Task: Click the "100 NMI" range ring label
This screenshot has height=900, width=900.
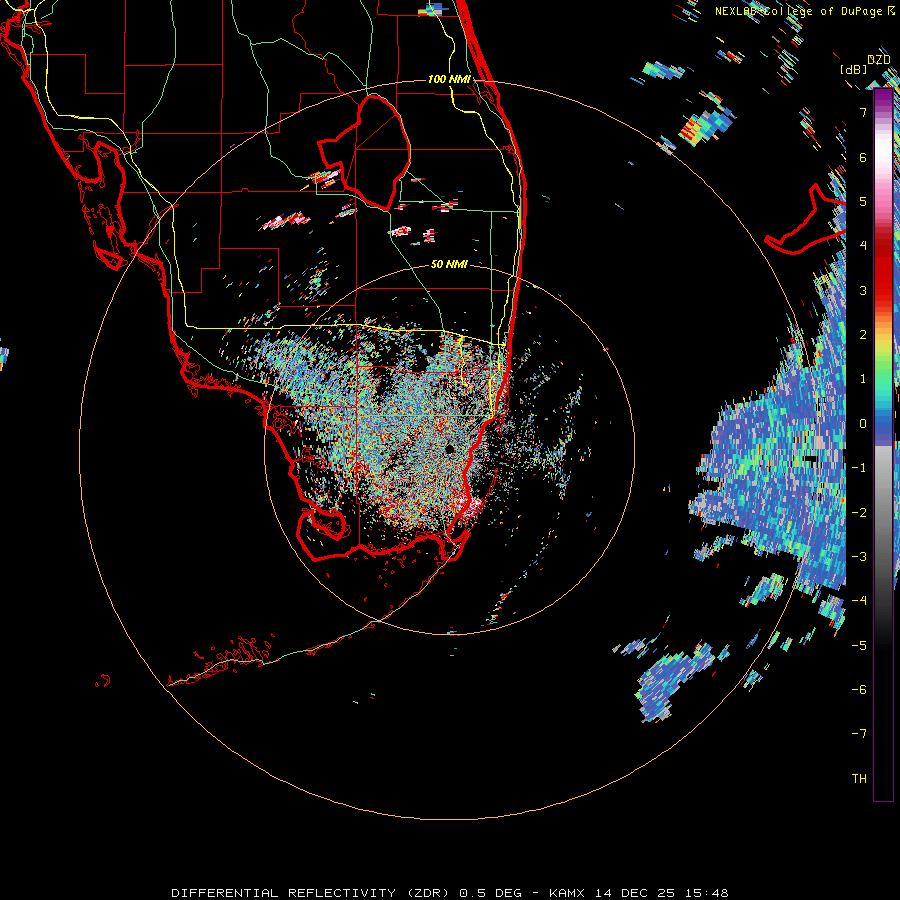Action: (449, 79)
